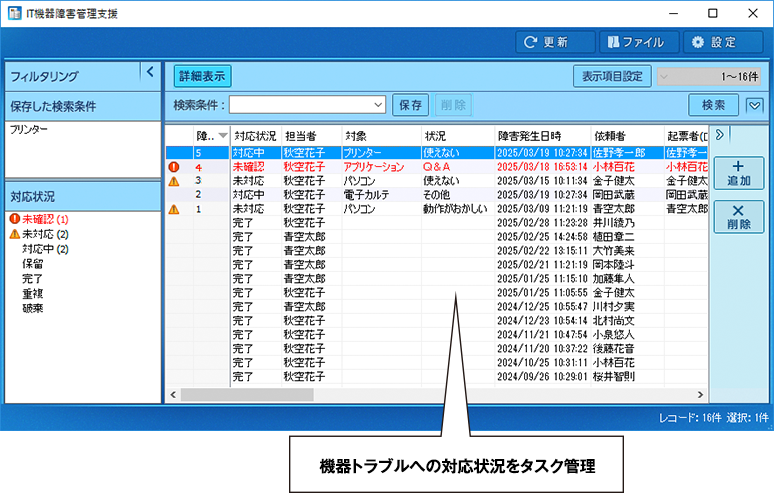774x493 pixels.
Task: Filter by 完了 status in left panel
Action: tap(33, 278)
